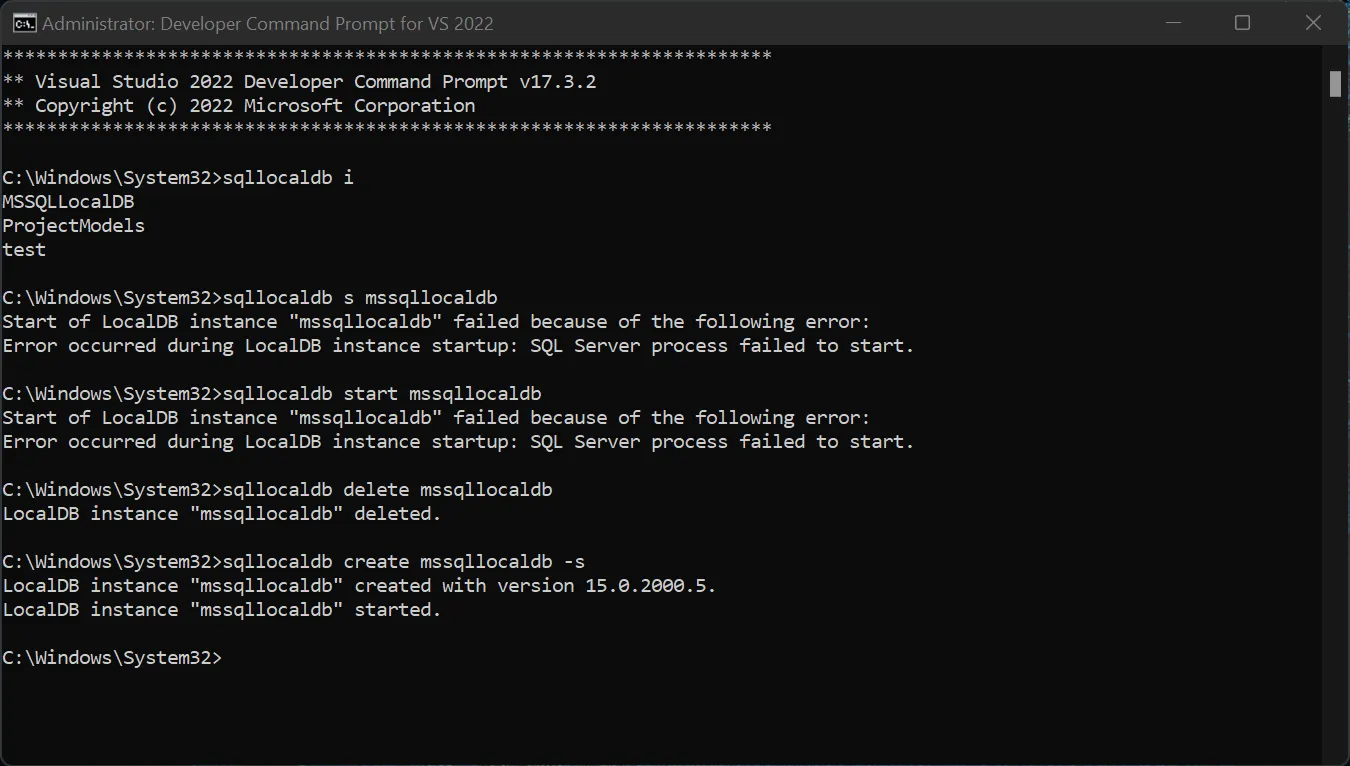
Task: Click the Visual Studio 2022 banner line
Action: tap(300, 82)
